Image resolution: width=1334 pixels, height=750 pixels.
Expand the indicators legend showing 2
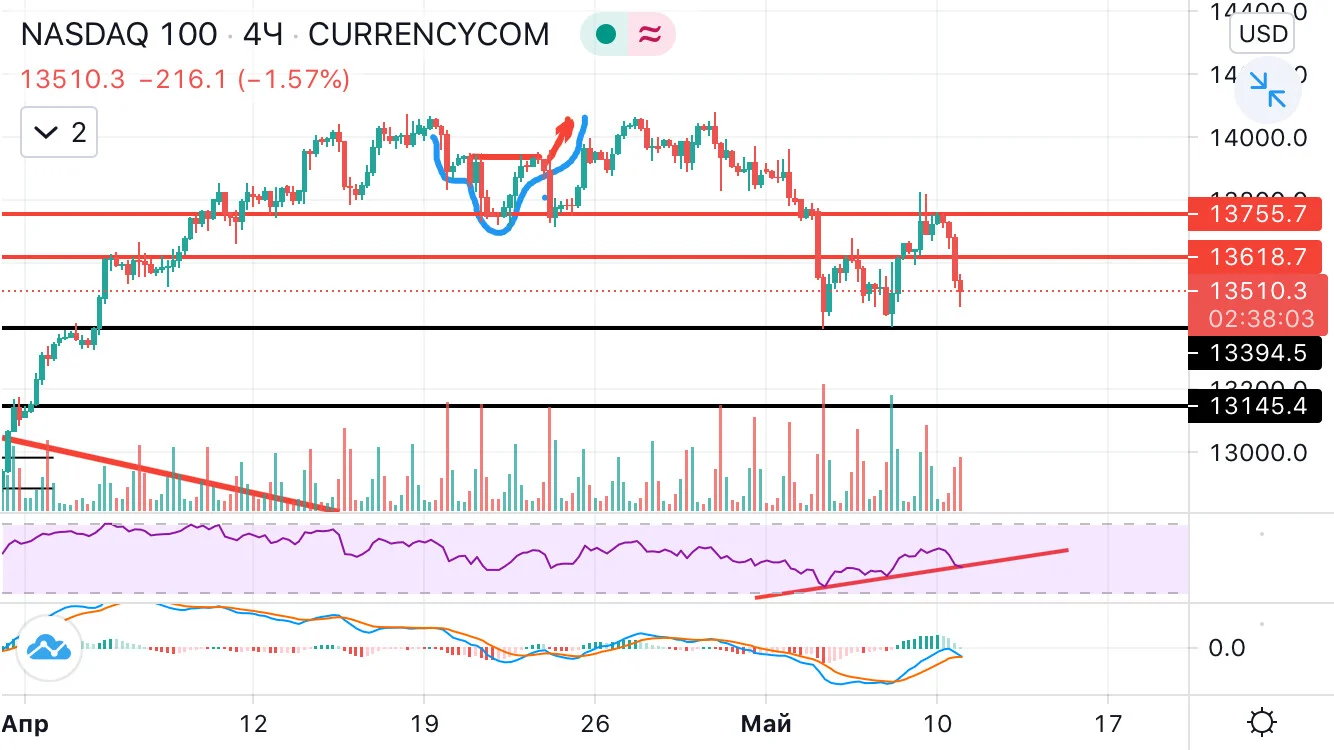(x=60, y=132)
